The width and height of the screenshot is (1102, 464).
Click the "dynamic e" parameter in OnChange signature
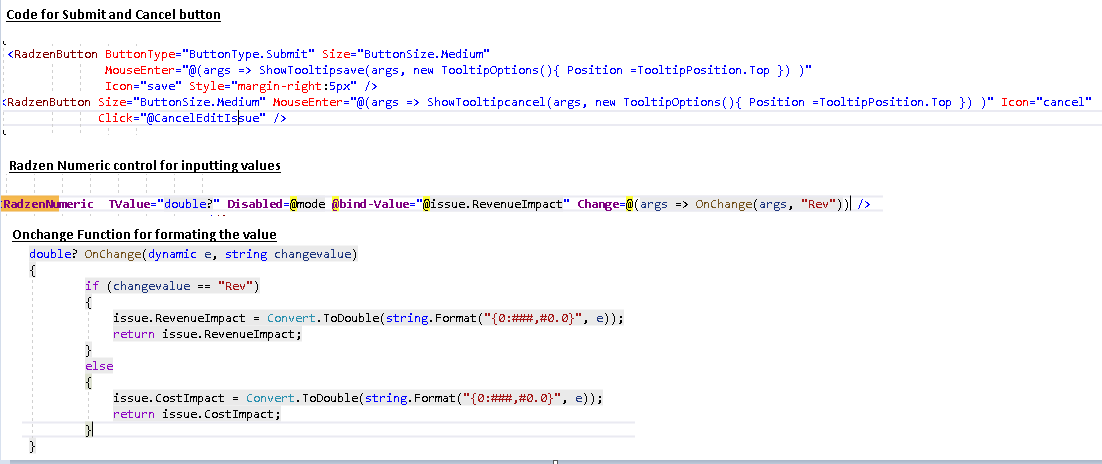point(180,254)
